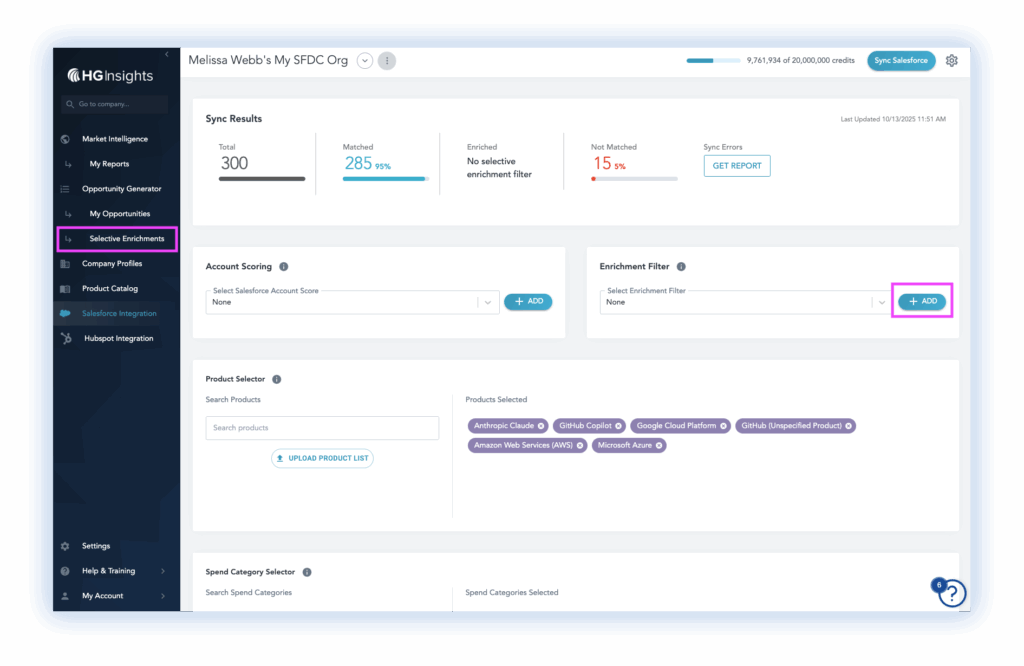This screenshot has height=666, width=1024.
Task: Open Selective Enrichments in the sidebar
Action: pos(126,239)
